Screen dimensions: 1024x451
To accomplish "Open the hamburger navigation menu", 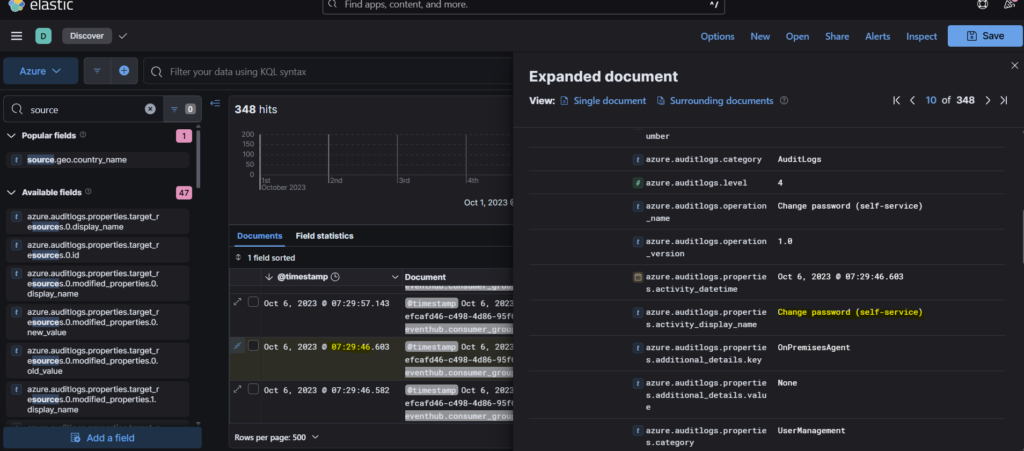I will [16, 36].
